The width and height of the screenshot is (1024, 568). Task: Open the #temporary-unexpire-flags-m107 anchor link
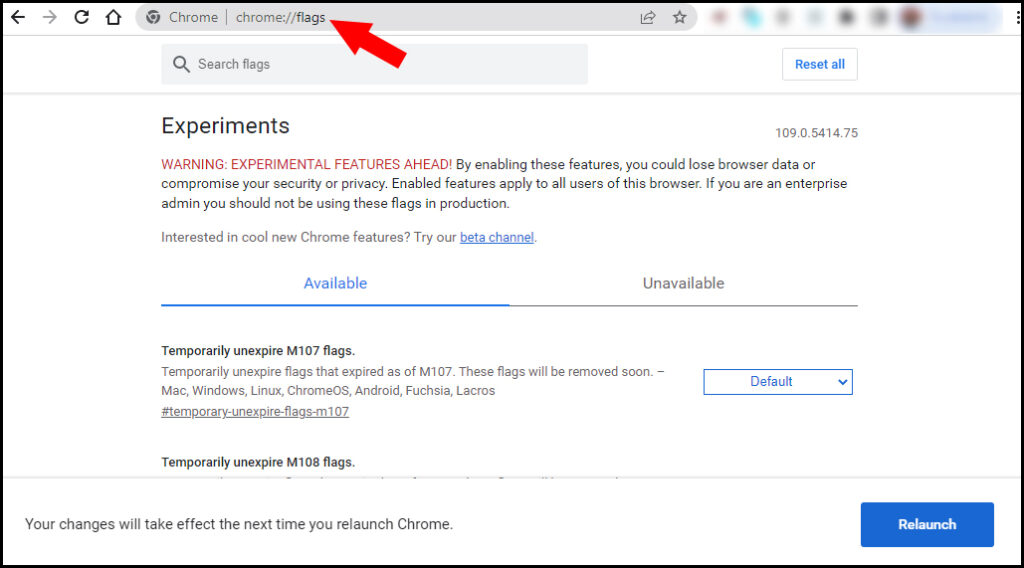pos(255,412)
